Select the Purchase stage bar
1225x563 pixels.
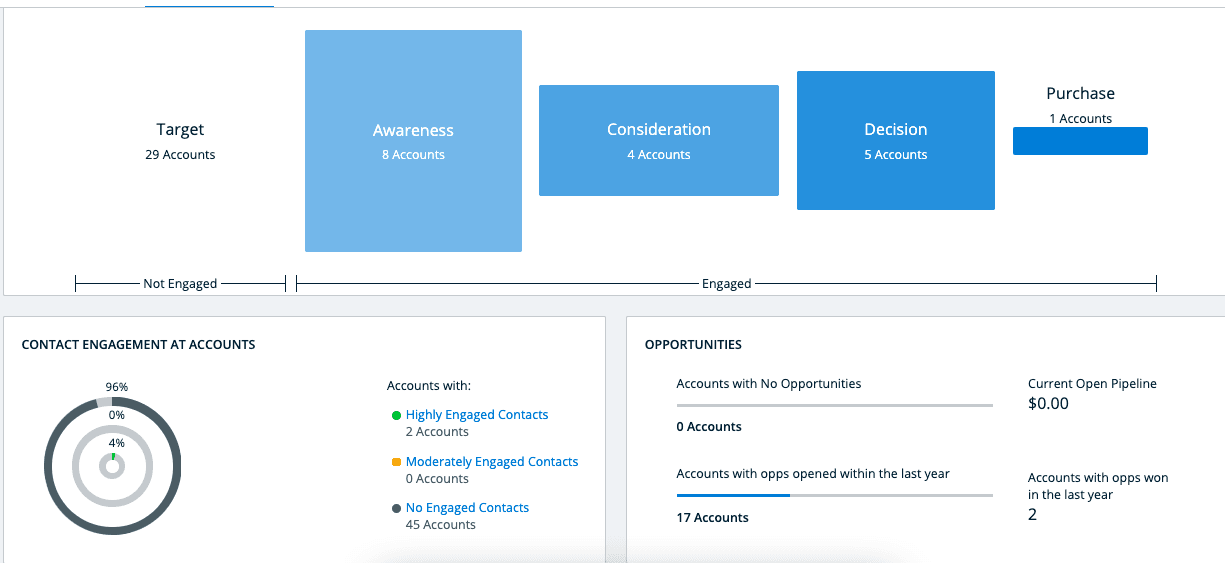(1080, 141)
